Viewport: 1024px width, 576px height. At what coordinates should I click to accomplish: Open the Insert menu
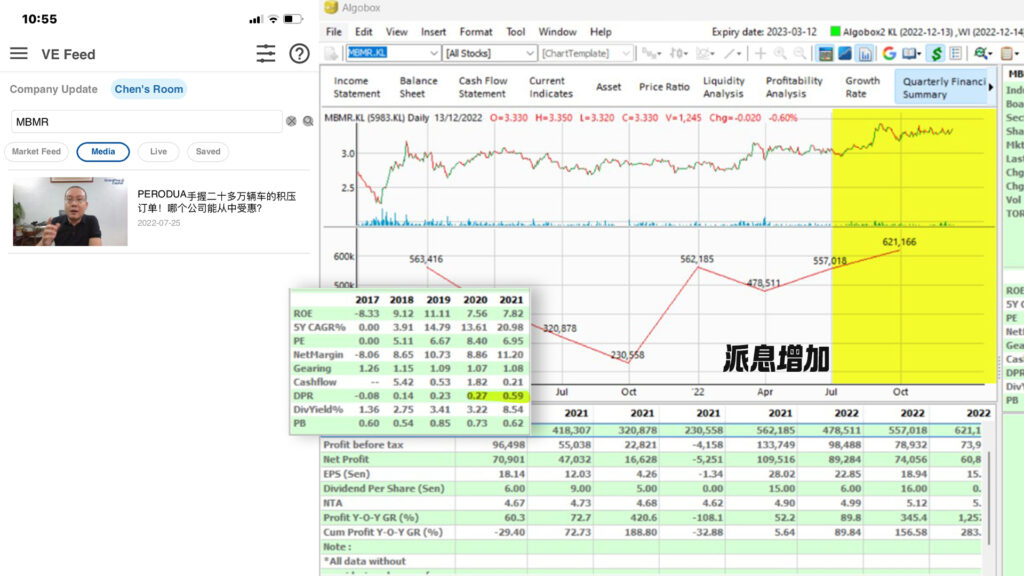click(433, 31)
